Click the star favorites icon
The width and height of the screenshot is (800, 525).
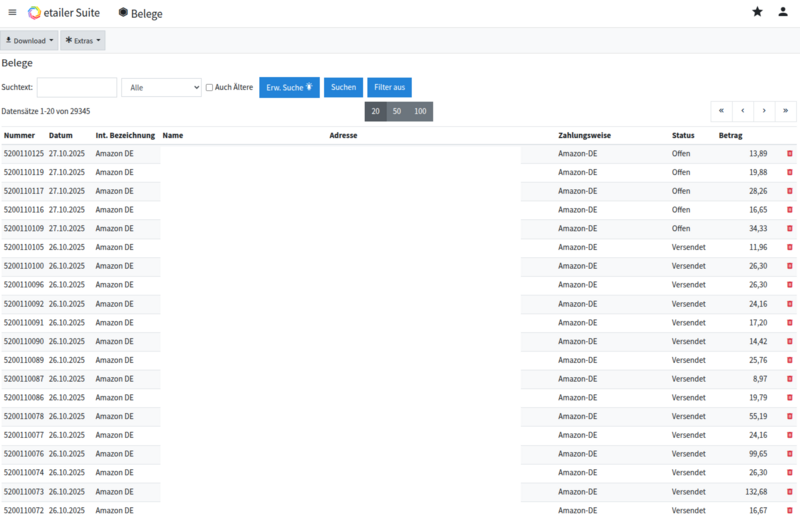pyautogui.click(x=757, y=12)
